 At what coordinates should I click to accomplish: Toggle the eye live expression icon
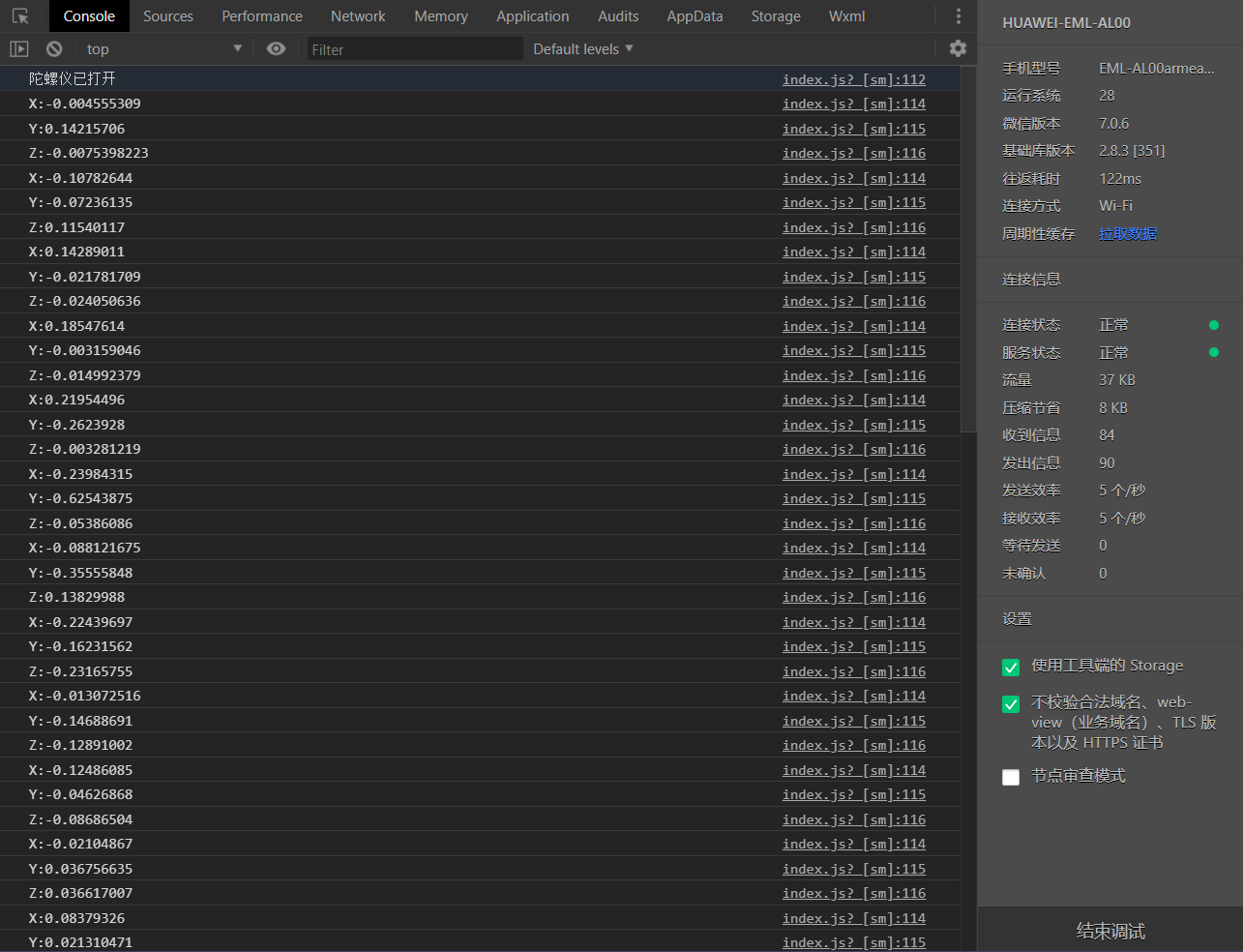pyautogui.click(x=276, y=48)
